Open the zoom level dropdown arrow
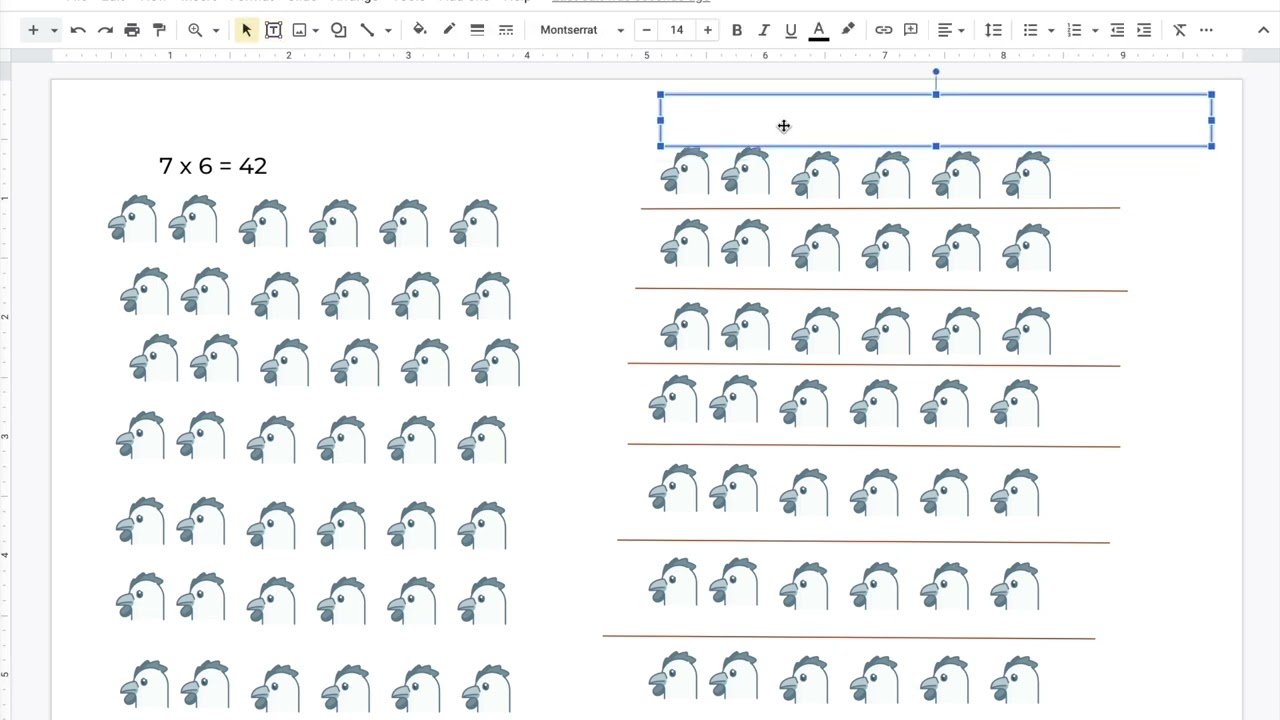The height and width of the screenshot is (720, 1280). point(215,30)
